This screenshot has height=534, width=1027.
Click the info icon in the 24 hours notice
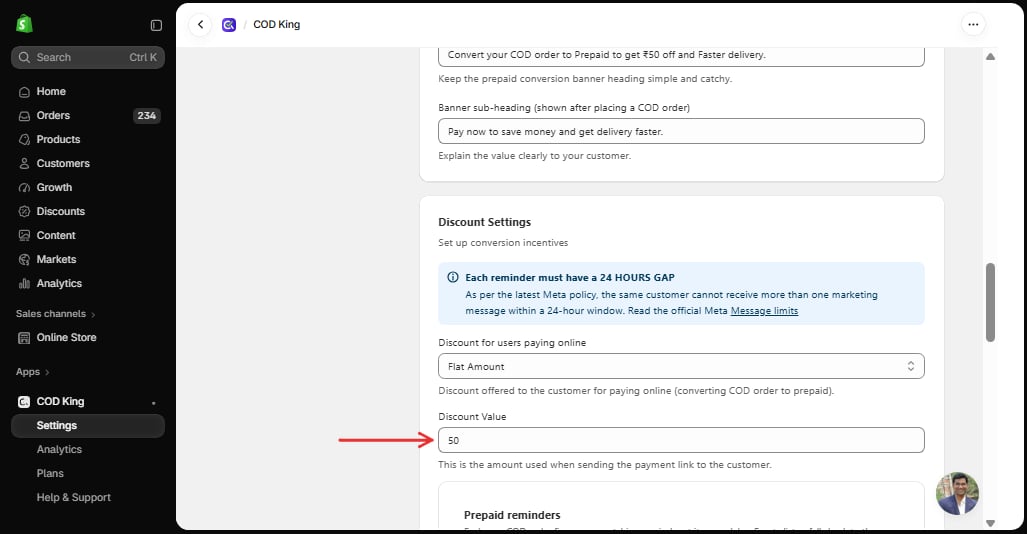(x=453, y=277)
